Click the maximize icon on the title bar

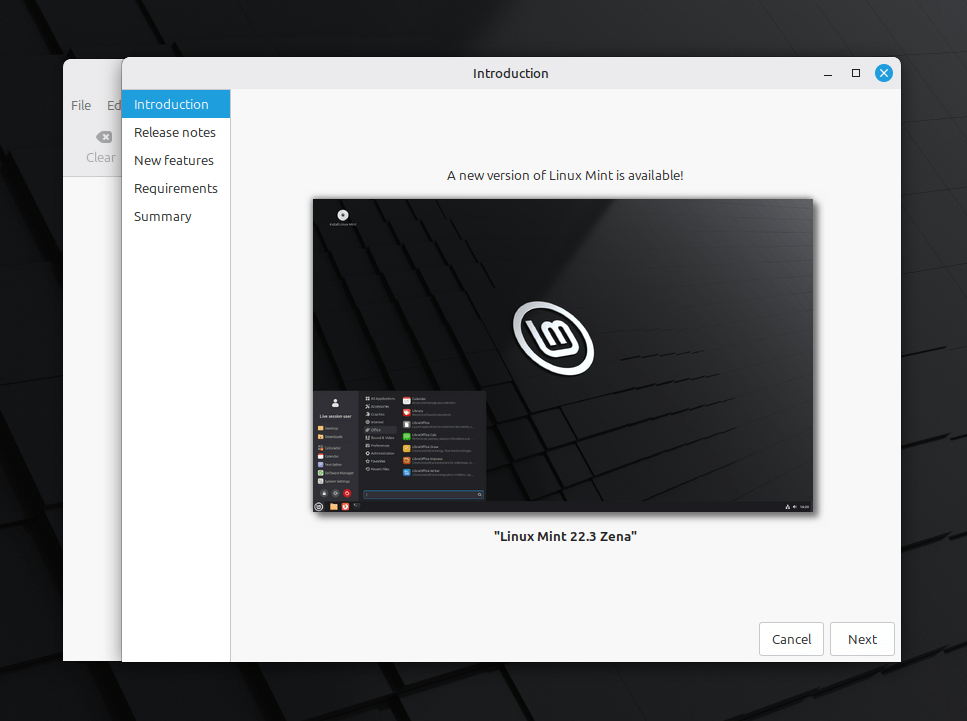[855, 73]
